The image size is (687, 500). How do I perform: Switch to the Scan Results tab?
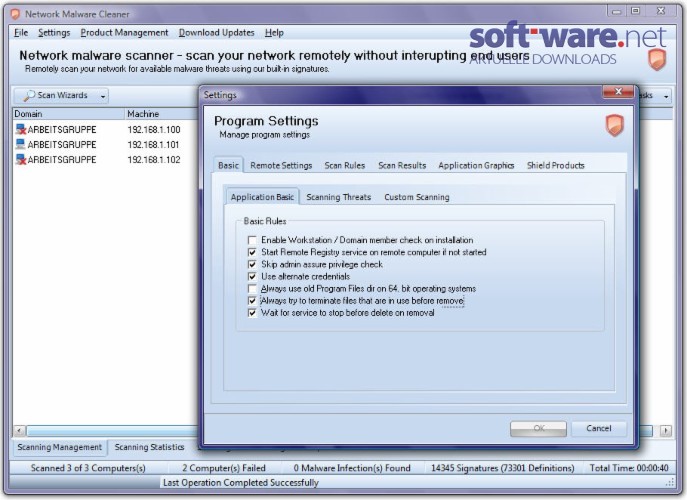click(x=402, y=166)
